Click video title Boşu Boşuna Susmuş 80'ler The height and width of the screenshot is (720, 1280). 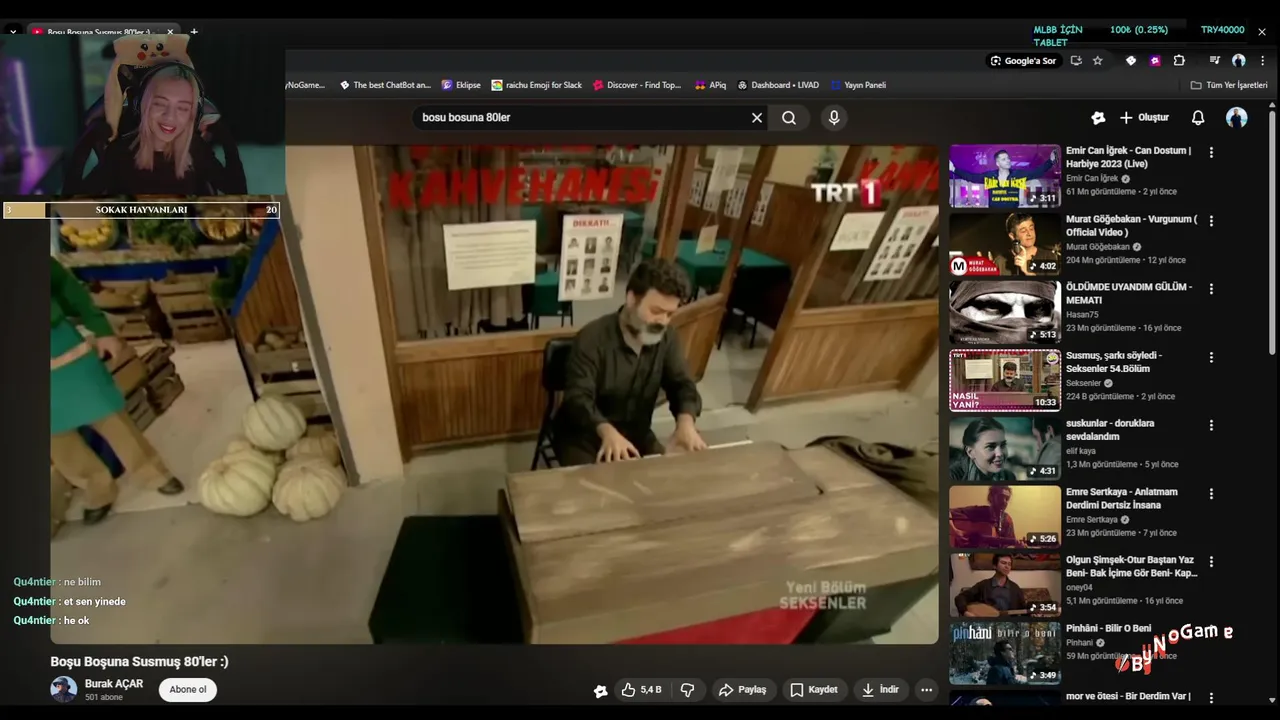(x=140, y=662)
